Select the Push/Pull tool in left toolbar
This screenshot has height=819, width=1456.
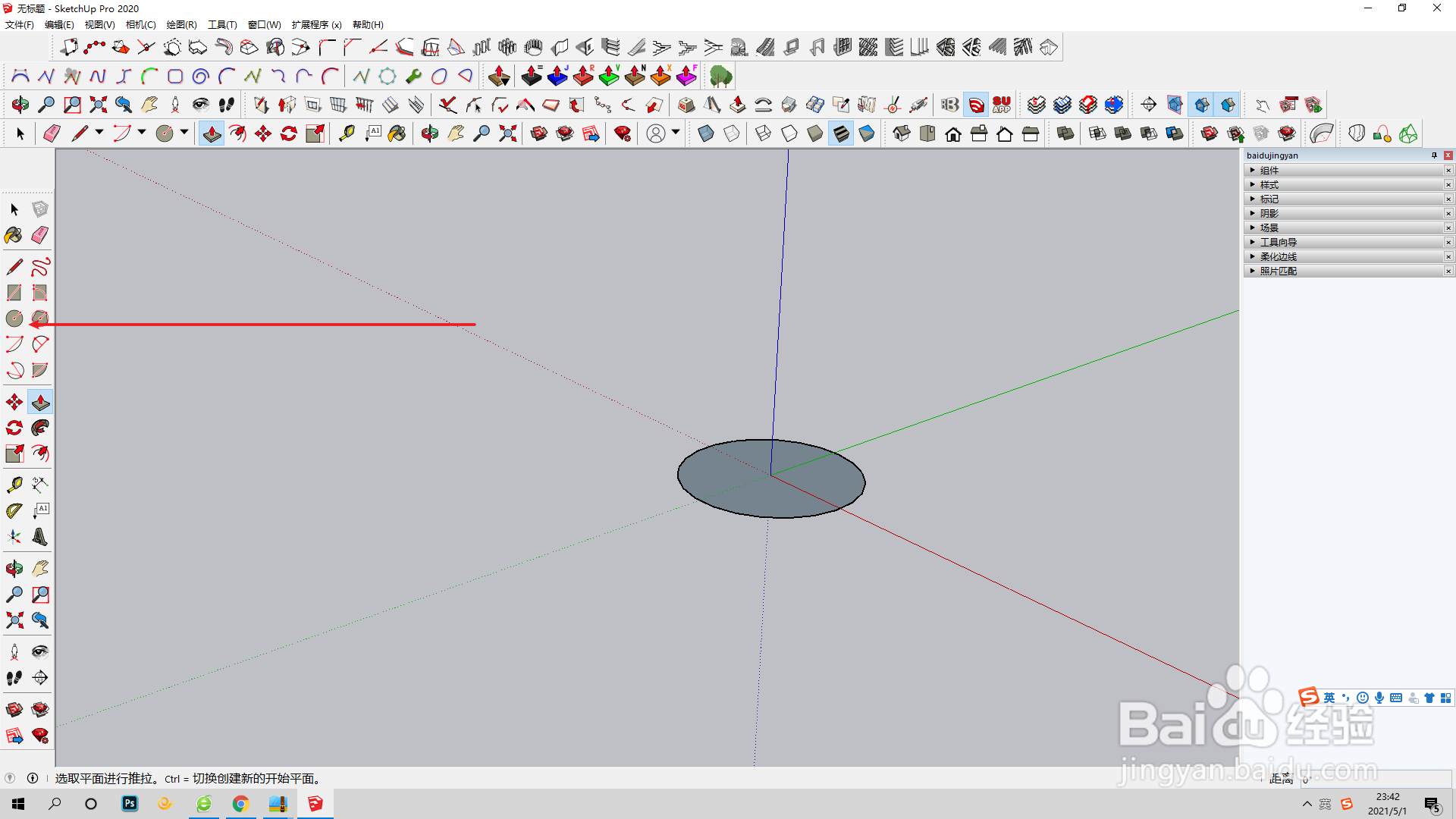pos(40,402)
